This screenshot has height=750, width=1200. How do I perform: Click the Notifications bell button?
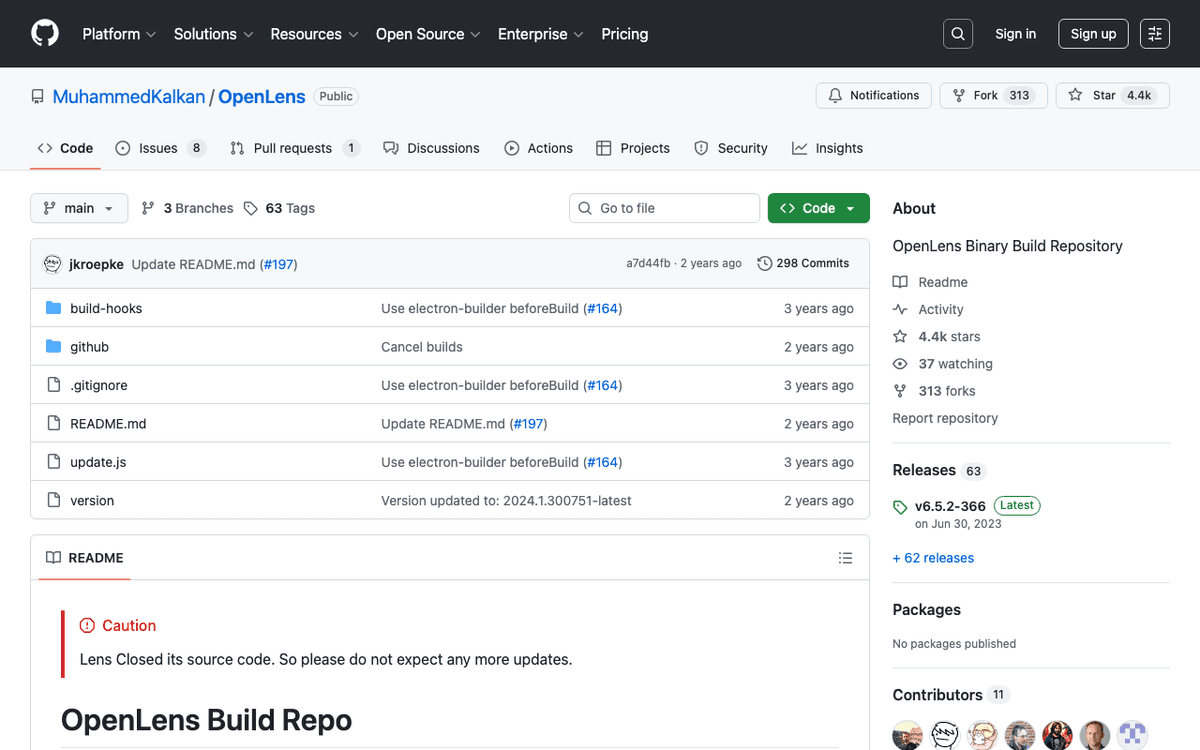pos(874,96)
